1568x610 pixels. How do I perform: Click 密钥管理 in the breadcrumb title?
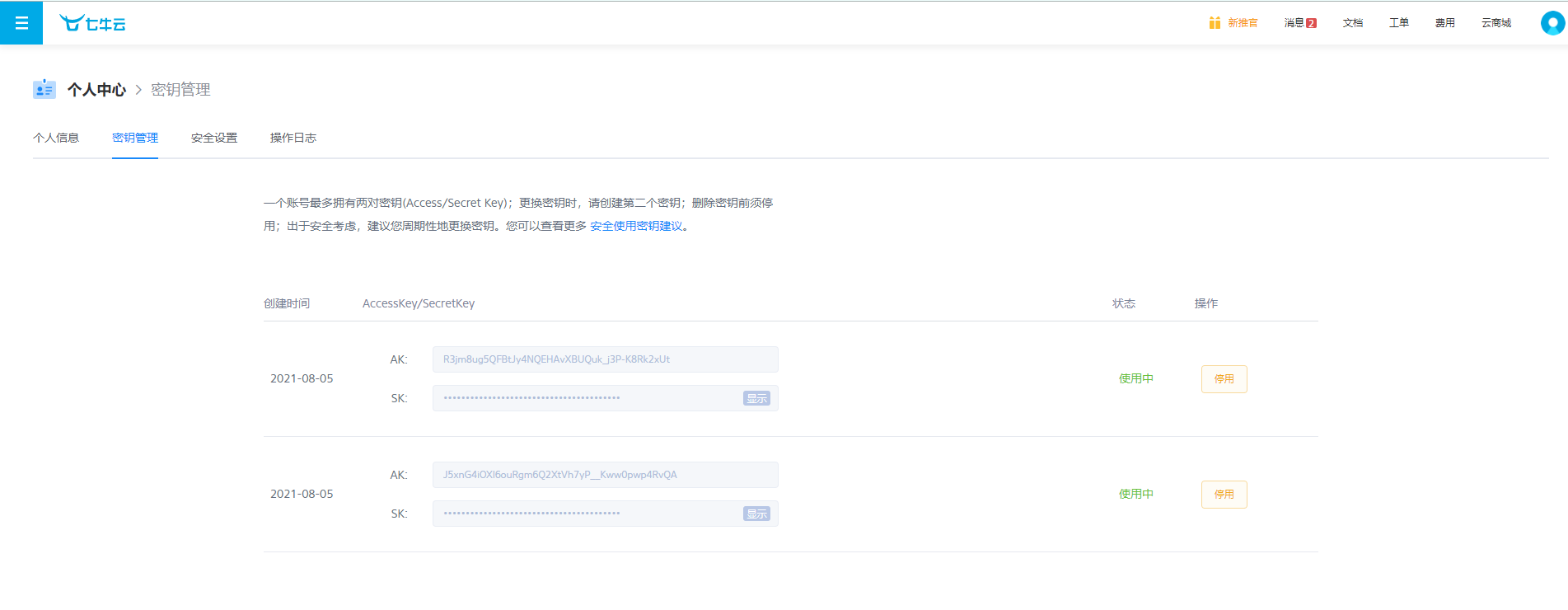tap(180, 89)
